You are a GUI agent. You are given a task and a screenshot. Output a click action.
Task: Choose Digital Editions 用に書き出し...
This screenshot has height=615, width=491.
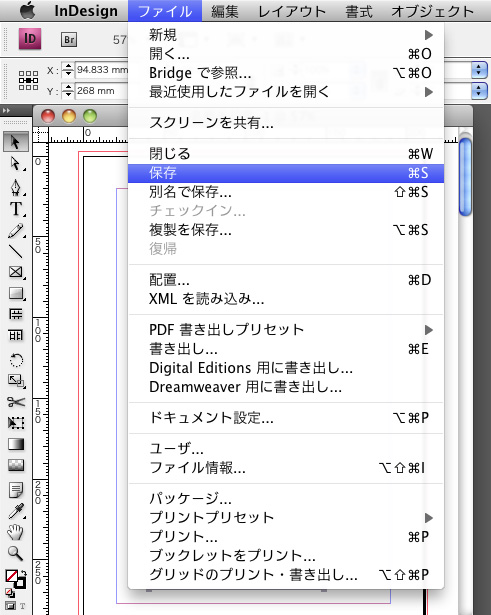click(286, 368)
